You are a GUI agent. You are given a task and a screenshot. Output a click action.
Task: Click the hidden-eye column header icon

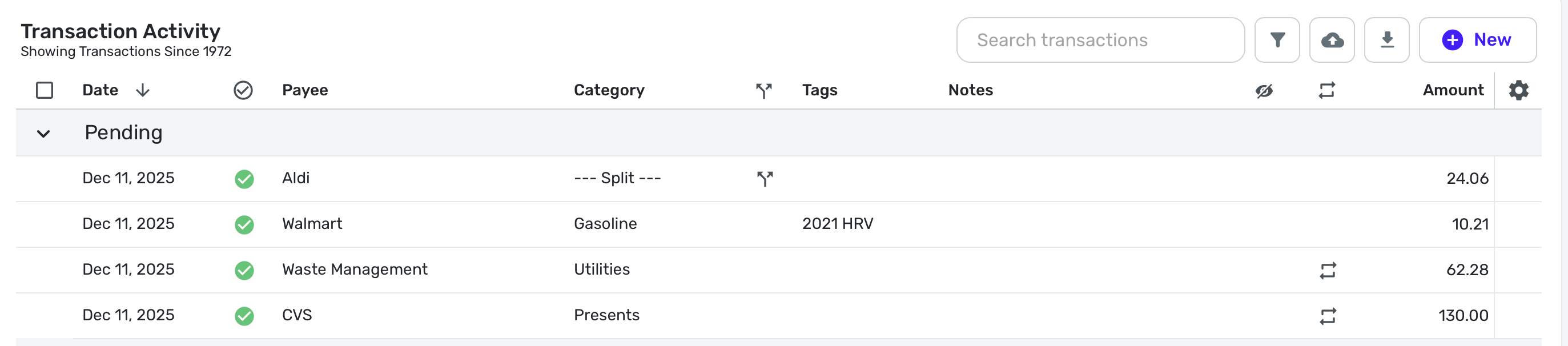click(x=1264, y=91)
